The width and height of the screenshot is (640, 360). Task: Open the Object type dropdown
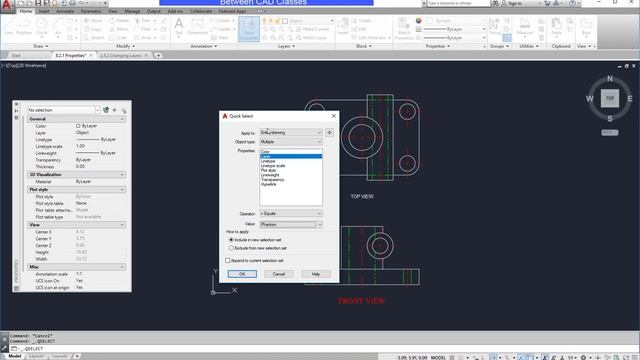291,142
